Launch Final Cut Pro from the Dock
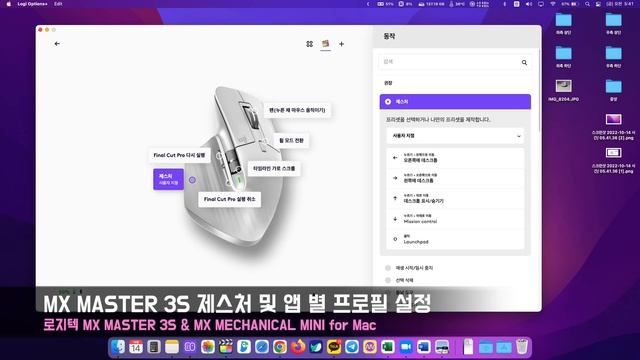Image resolution: width=640 pixels, height=360 pixels. pyautogui.click(x=226, y=347)
